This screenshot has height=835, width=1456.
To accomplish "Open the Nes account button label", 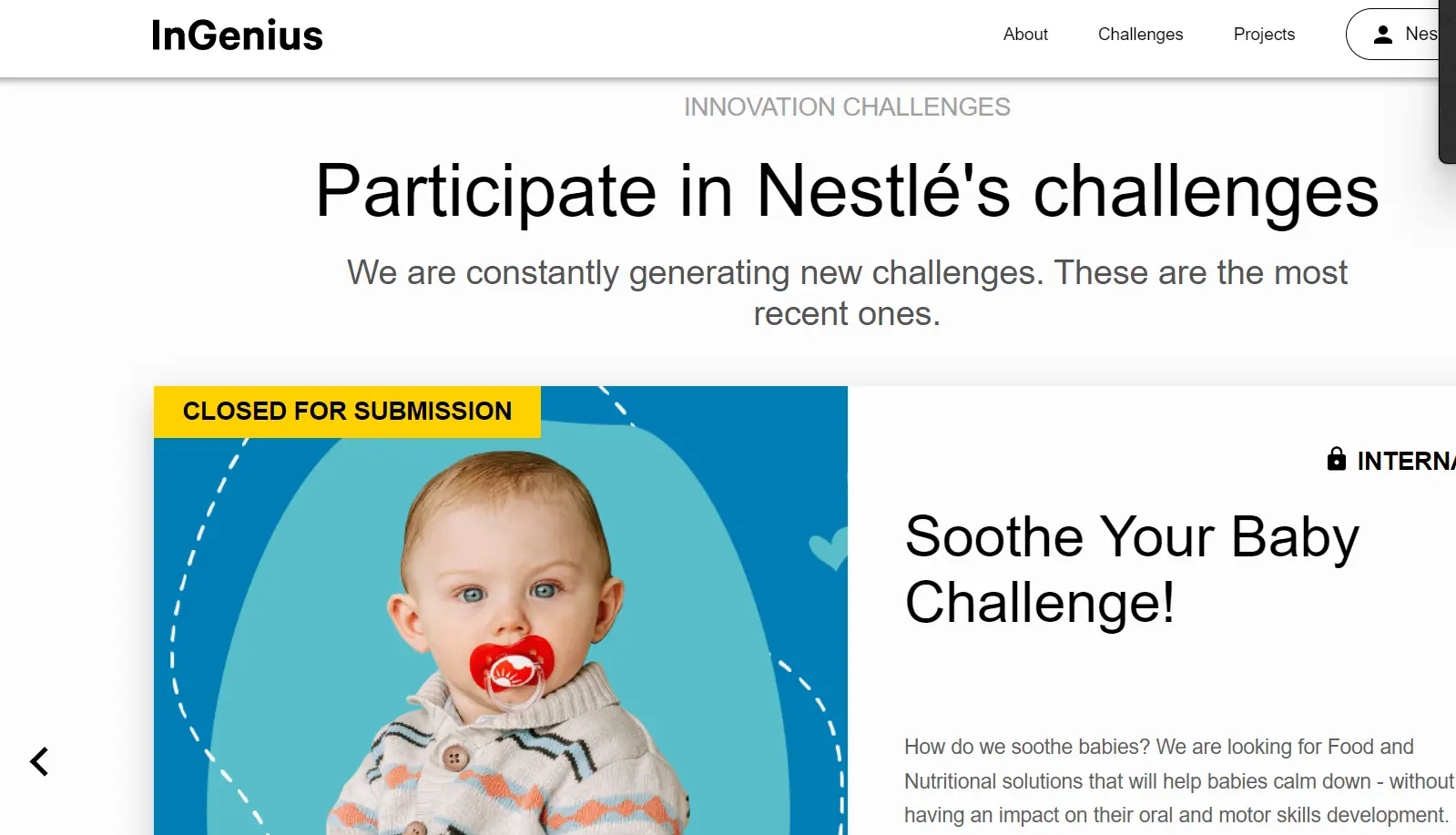I will pos(1421,34).
